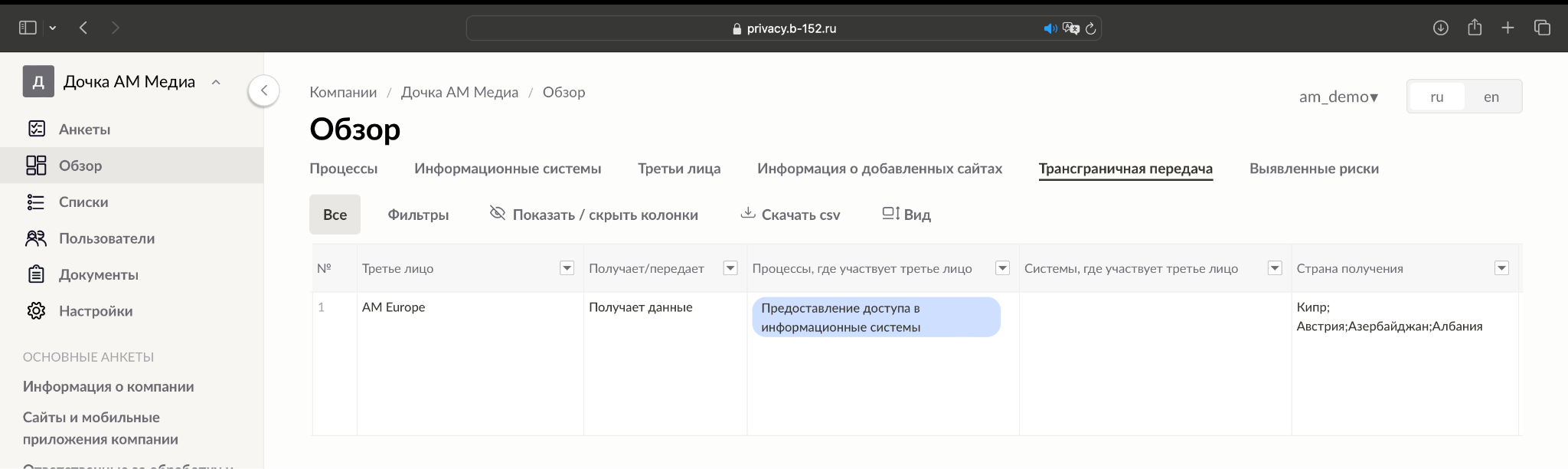Click the blue Предоставление доступа process tag
This screenshot has width=1568, height=469.
[x=876, y=317]
